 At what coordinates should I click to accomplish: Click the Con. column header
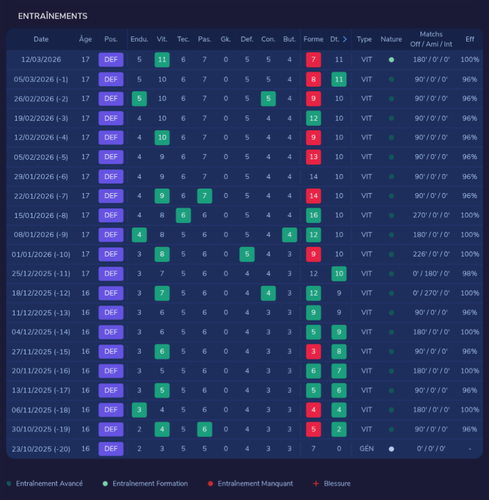tap(268, 39)
